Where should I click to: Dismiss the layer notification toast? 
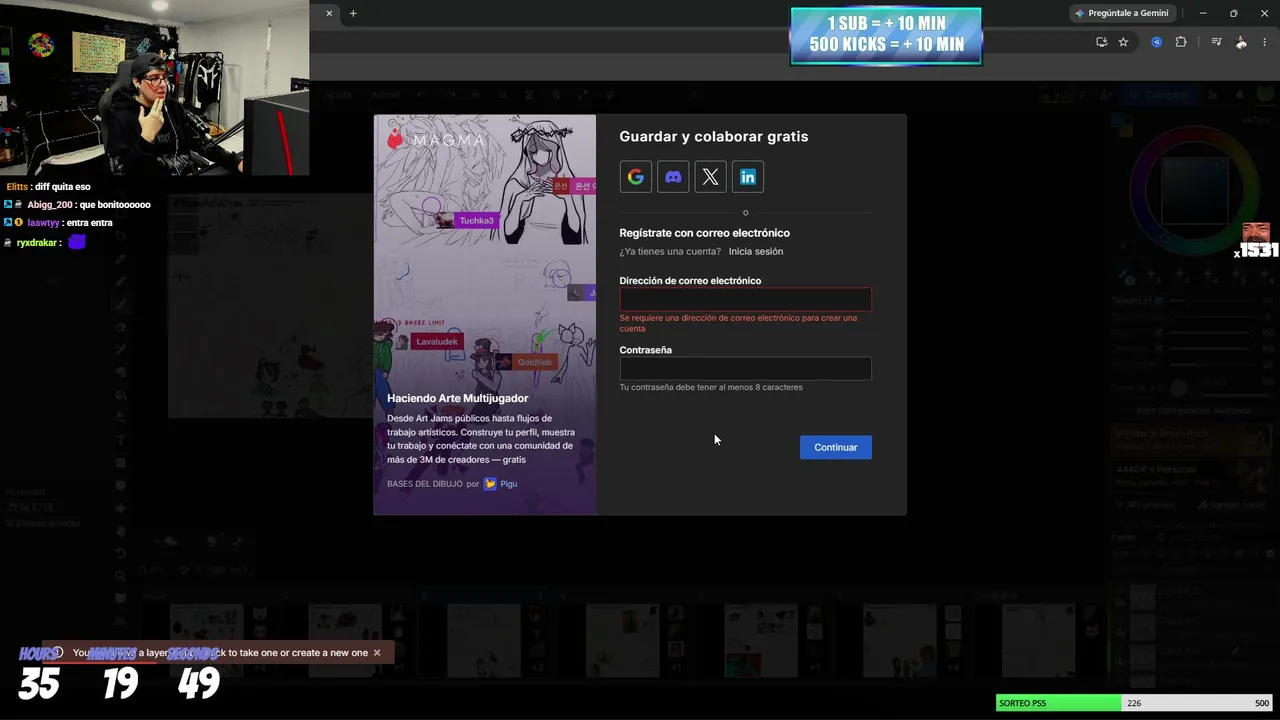pyautogui.click(x=377, y=653)
